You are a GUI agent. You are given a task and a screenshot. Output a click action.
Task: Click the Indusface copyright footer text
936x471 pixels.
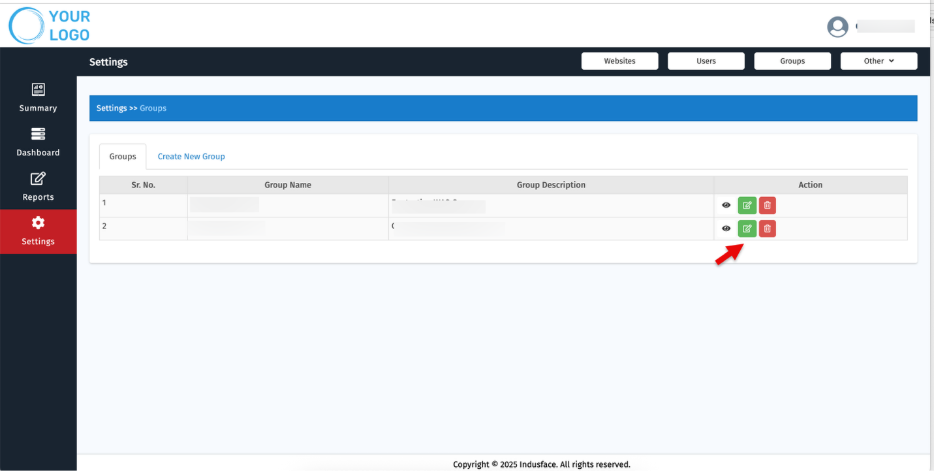point(541,464)
